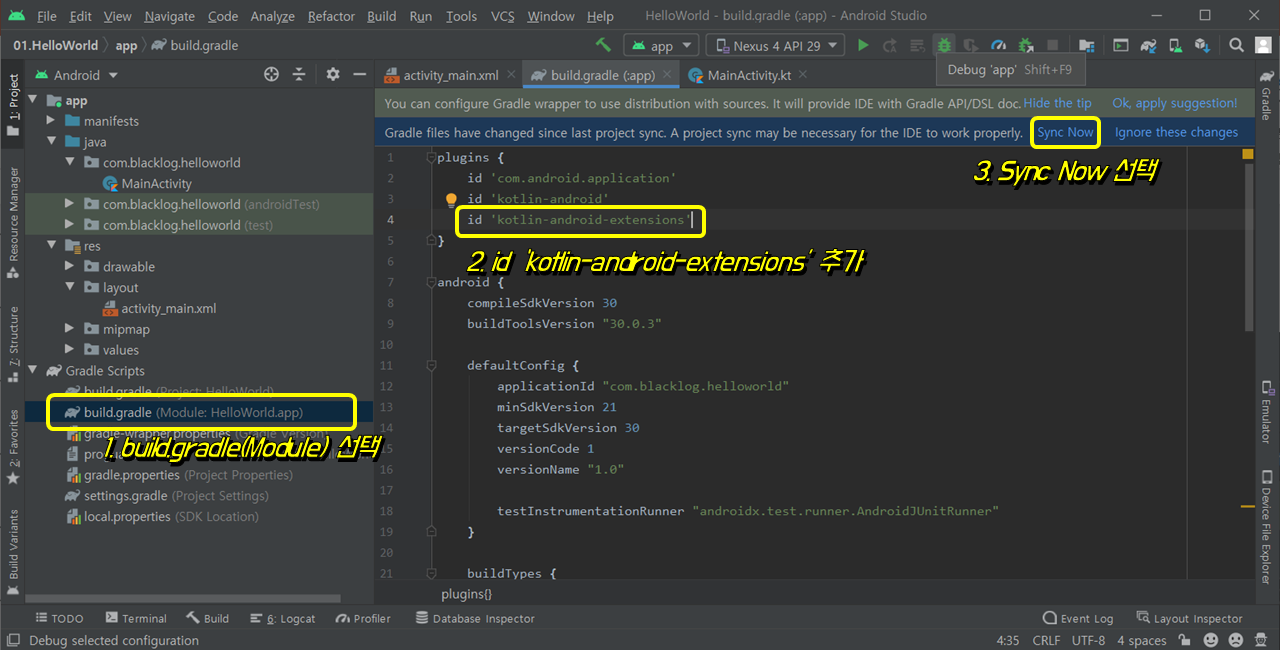Toggle the Device File Explorer tool window
The height and width of the screenshot is (650, 1280).
(1266, 527)
